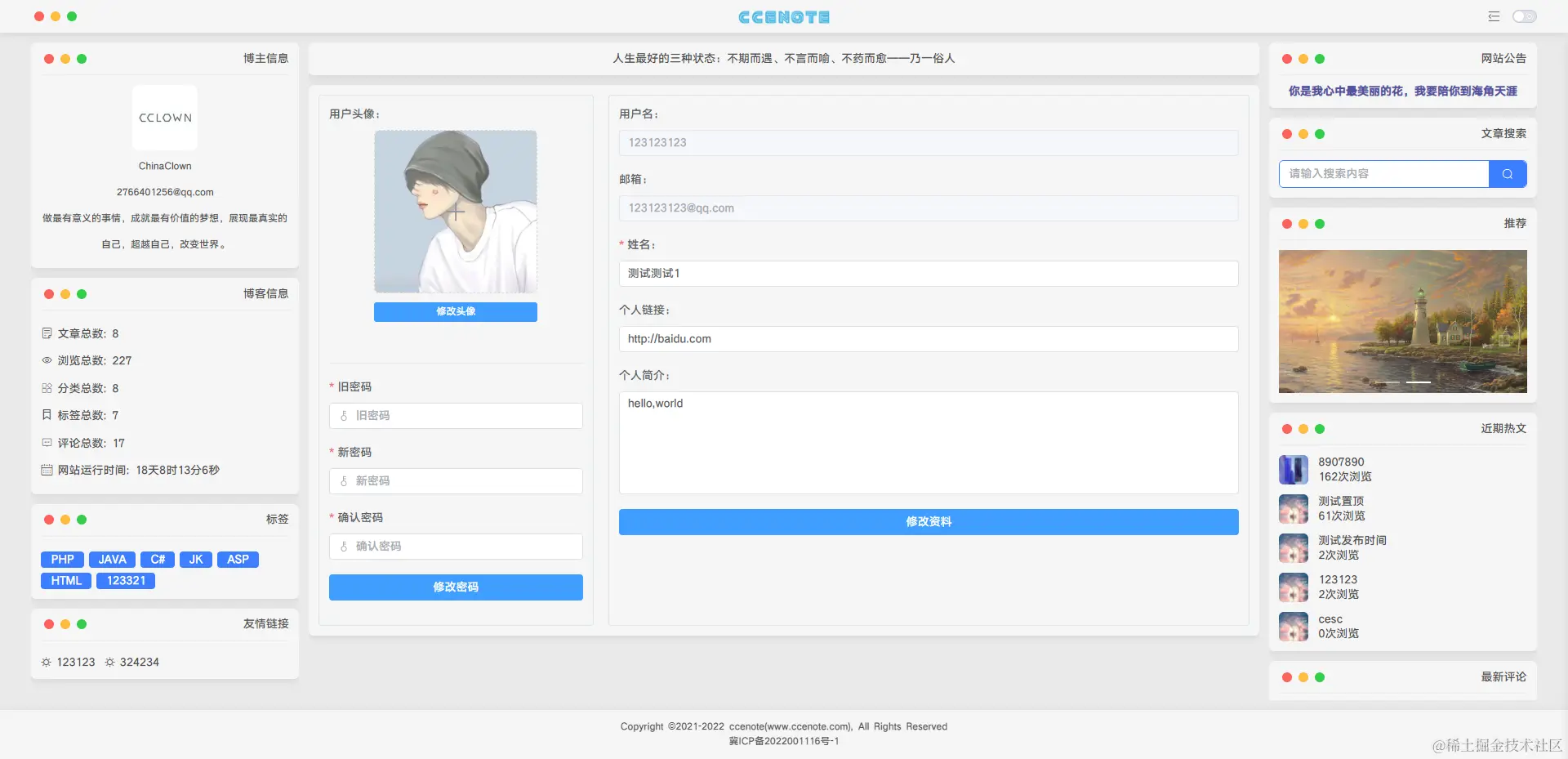
Task: Click the 网站公告 announcement text
Action: click(x=1402, y=92)
